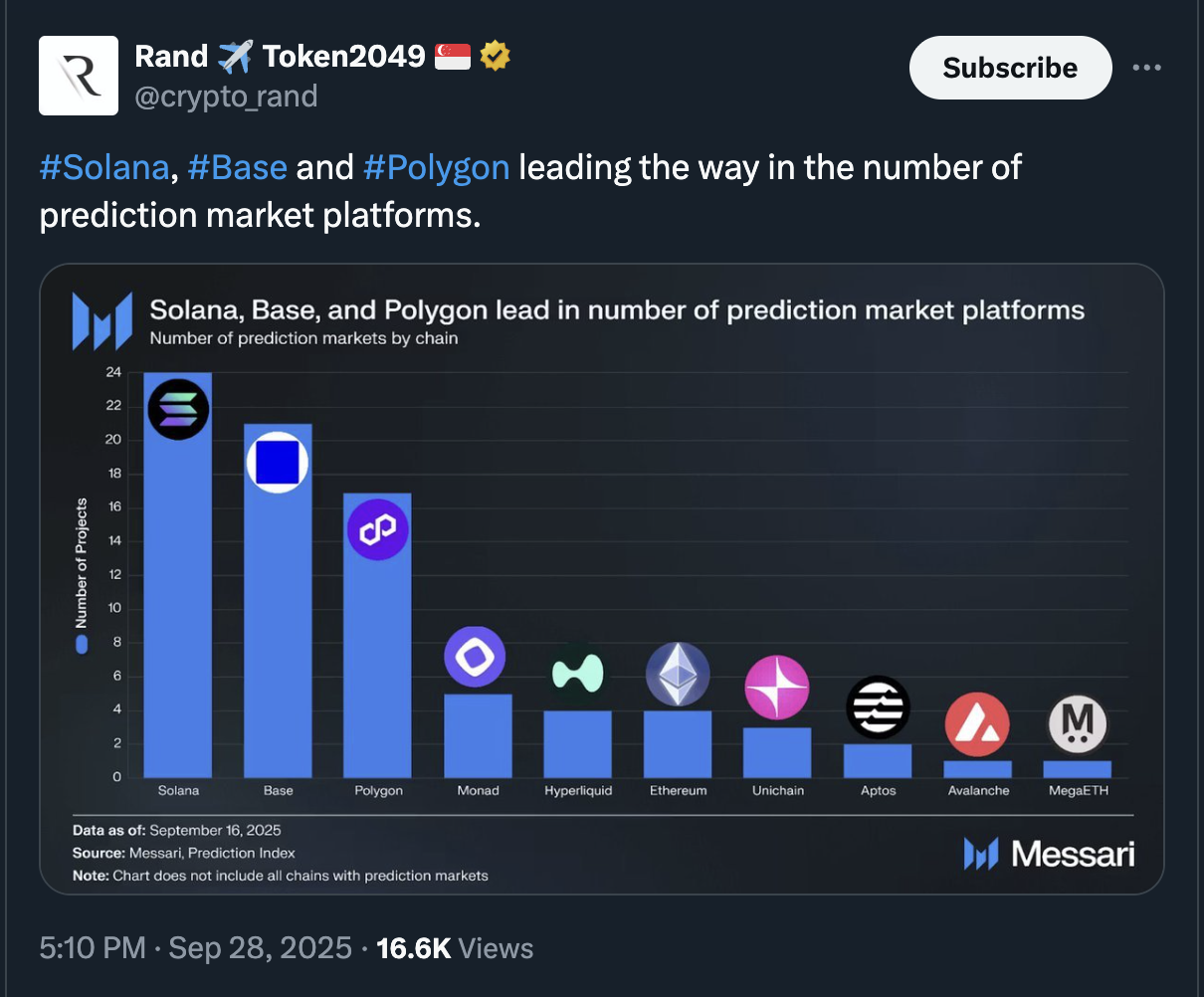Click the Aptos logo icon
The image size is (1204, 997).
(878, 707)
